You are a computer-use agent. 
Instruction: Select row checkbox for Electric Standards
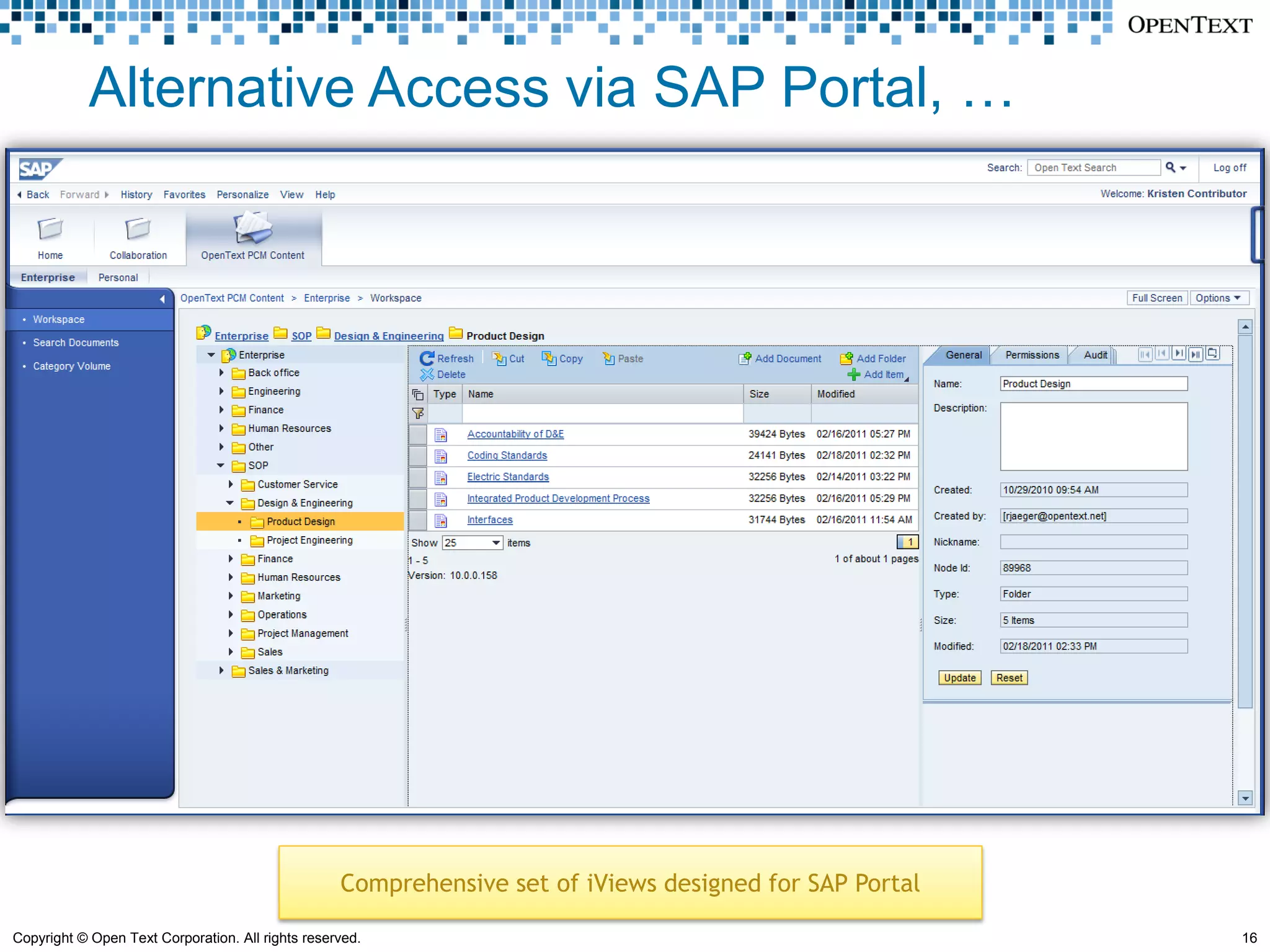click(x=418, y=477)
